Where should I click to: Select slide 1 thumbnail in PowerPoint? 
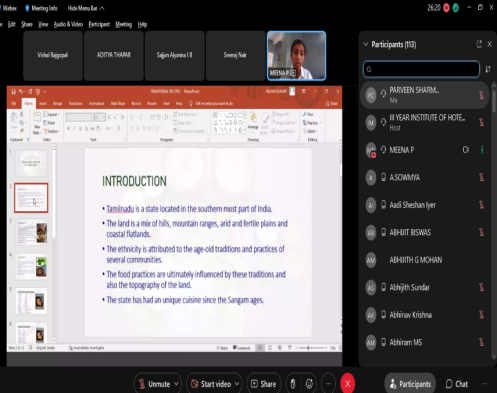pyautogui.click(x=31, y=163)
